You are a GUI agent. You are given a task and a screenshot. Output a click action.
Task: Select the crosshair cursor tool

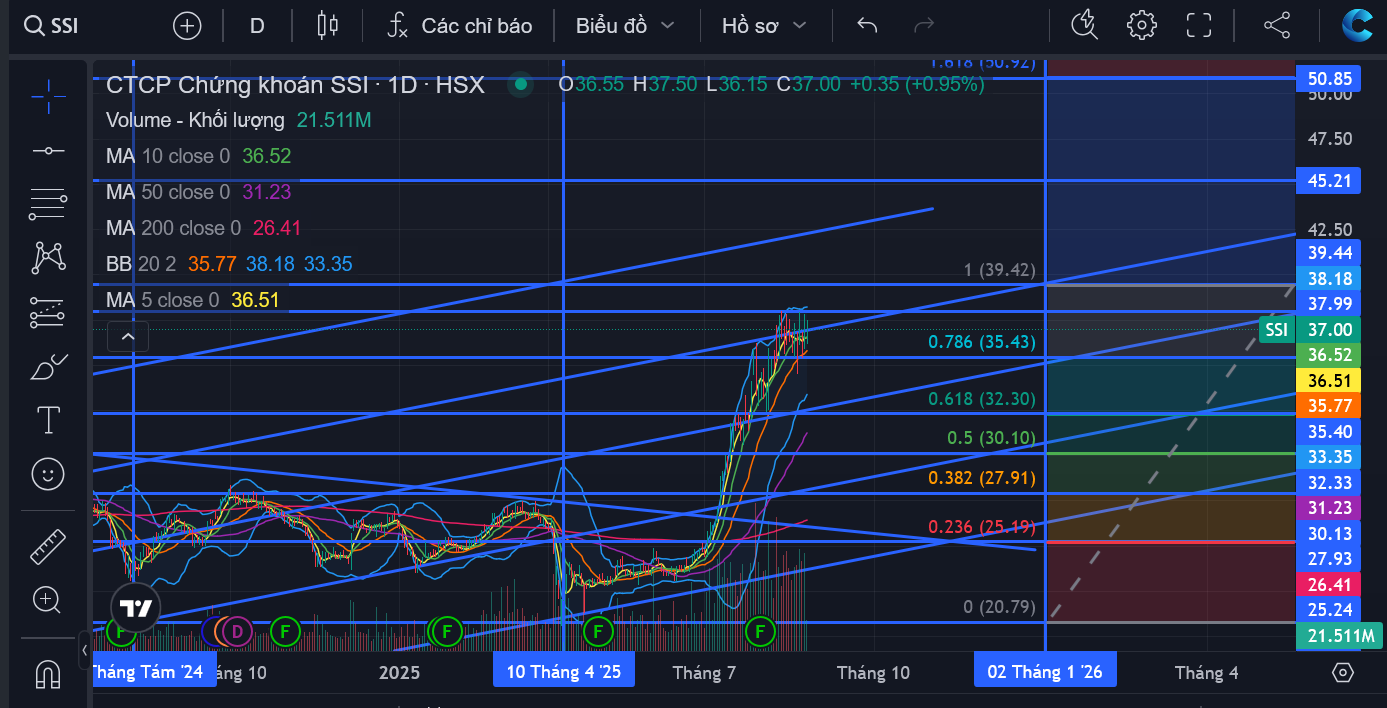[48, 96]
